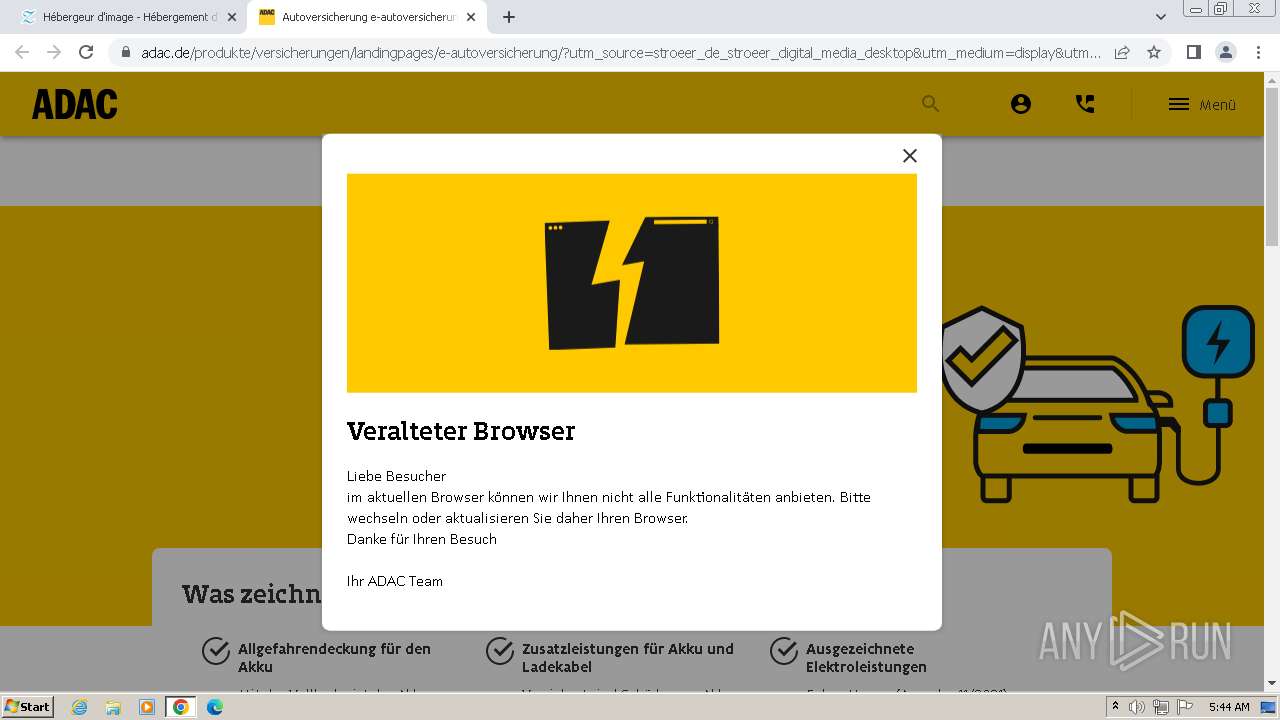Image resolution: width=1280 pixels, height=720 pixels.
Task: Open Microsoft Edge from taskbar
Action: [215, 707]
